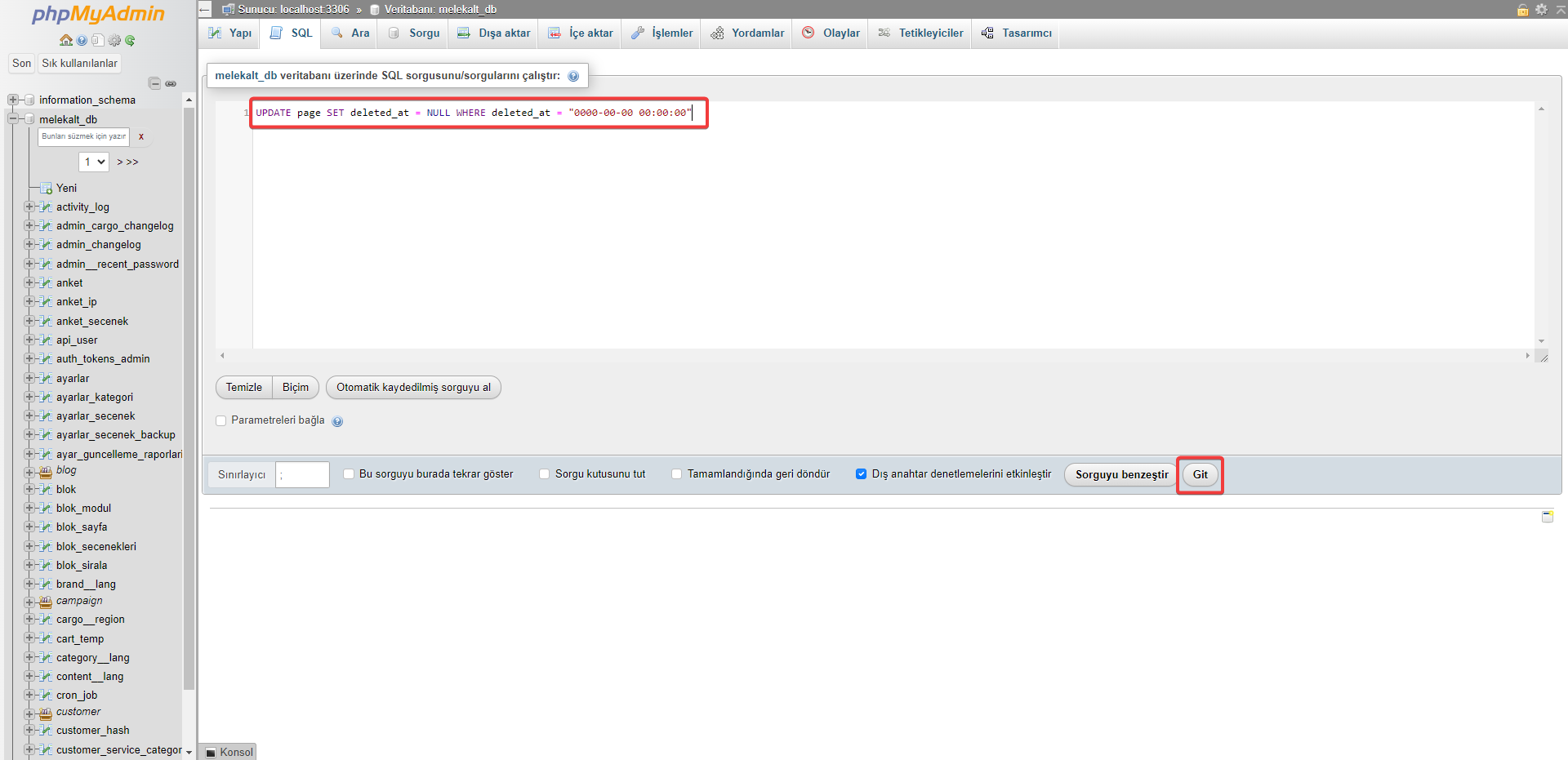
Task: Click the navigation tree vertical scrollbar
Action: coord(189,398)
